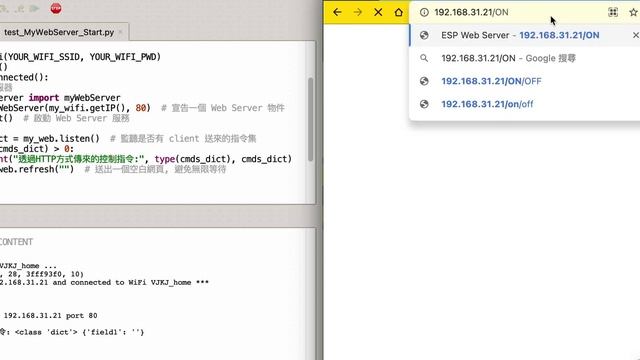Viewport: 640px width, 360px height.
Task: Bookmark this page with the star icon
Action: (633, 12)
